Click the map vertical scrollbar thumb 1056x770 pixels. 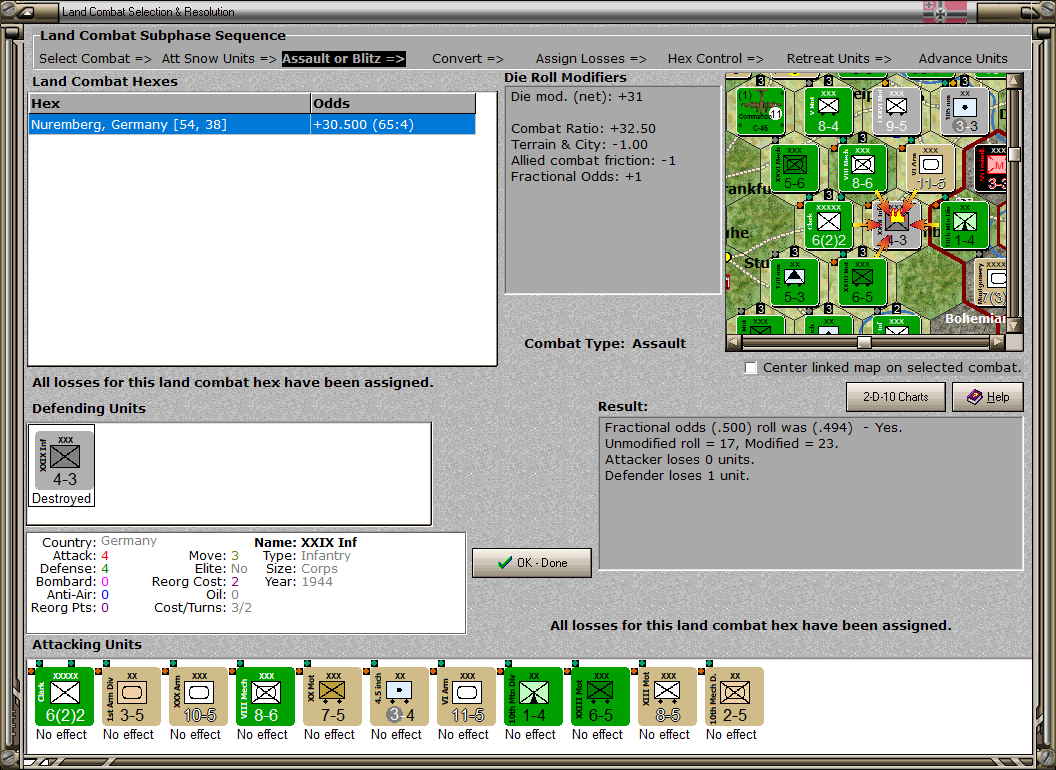1014,154
